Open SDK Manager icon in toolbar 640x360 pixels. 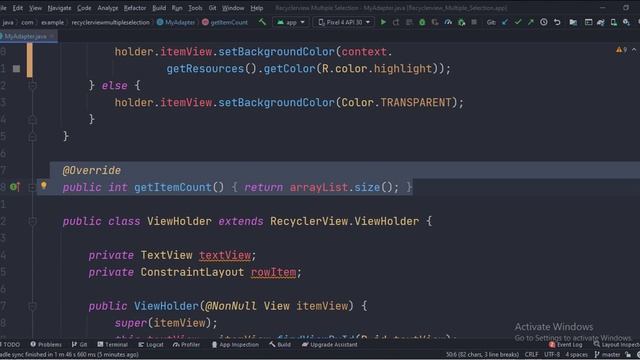coord(626,22)
